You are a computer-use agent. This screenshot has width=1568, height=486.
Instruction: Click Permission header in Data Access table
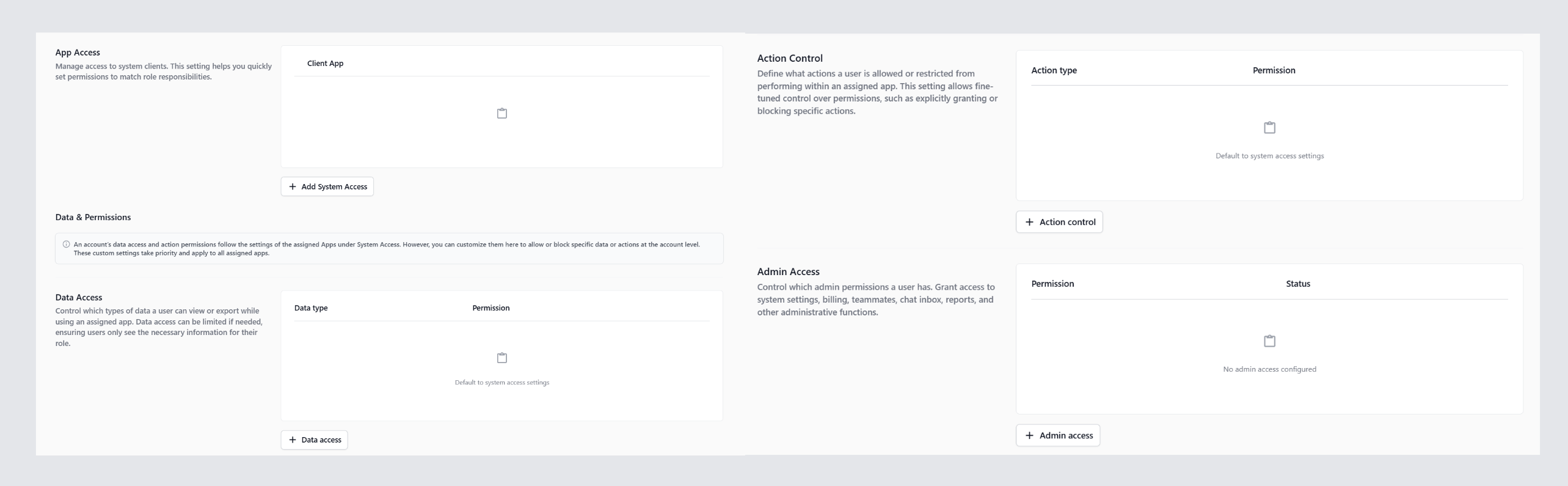(x=490, y=308)
